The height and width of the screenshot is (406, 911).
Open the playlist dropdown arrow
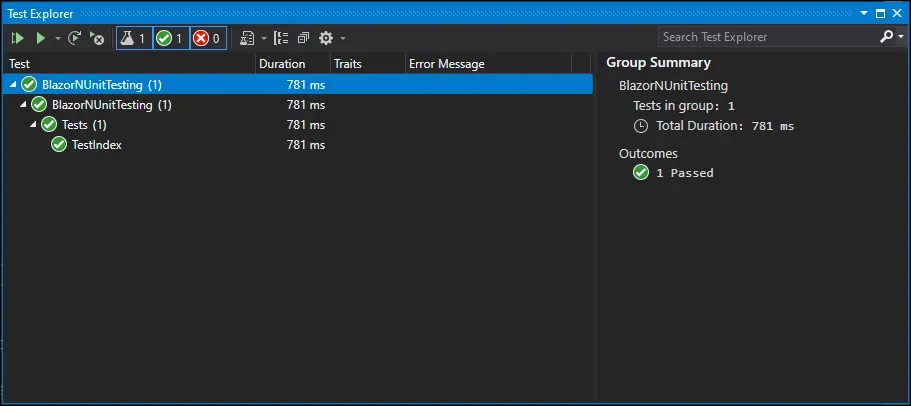pos(263,39)
